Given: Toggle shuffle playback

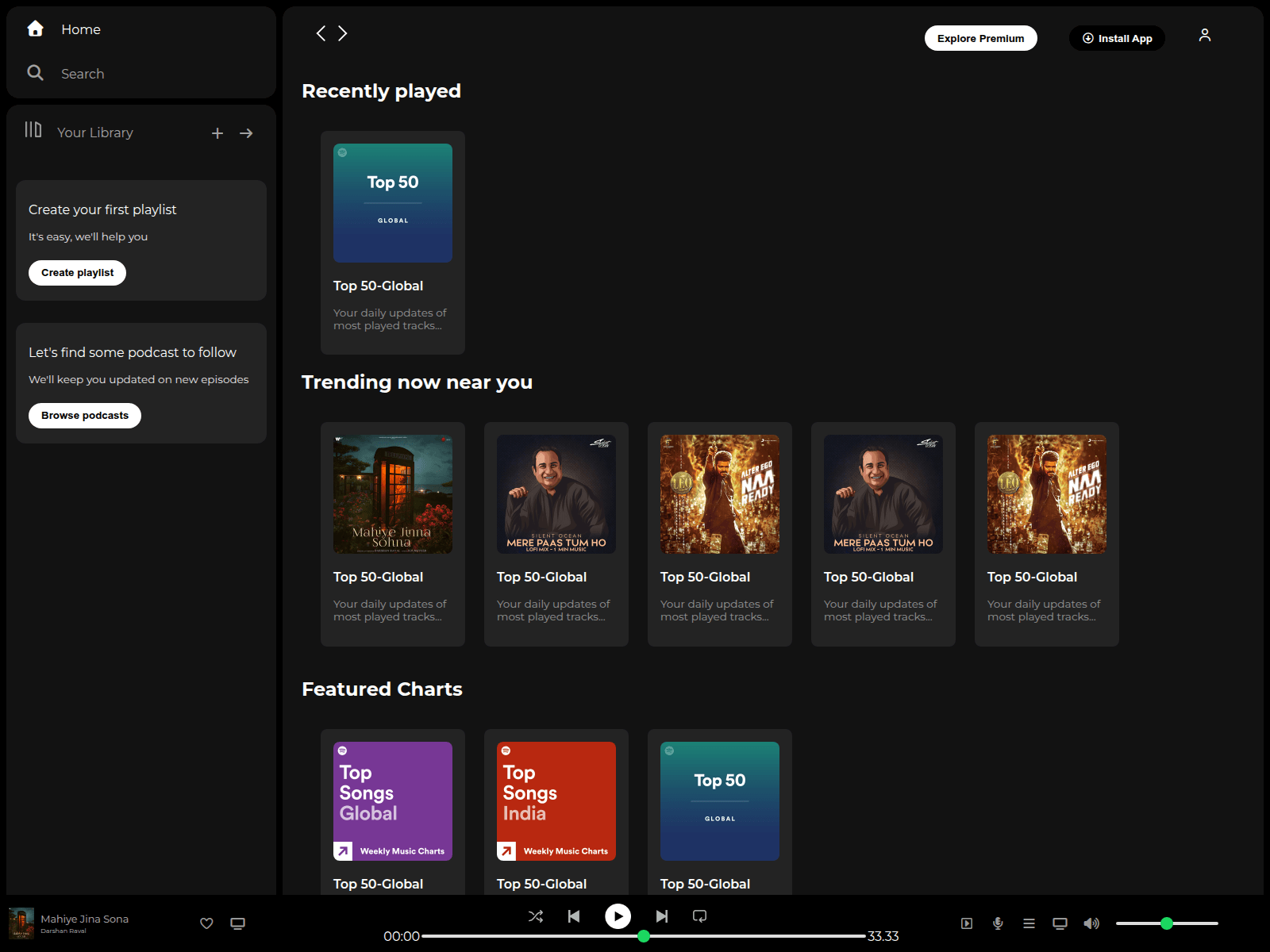Looking at the screenshot, I should point(536,916).
